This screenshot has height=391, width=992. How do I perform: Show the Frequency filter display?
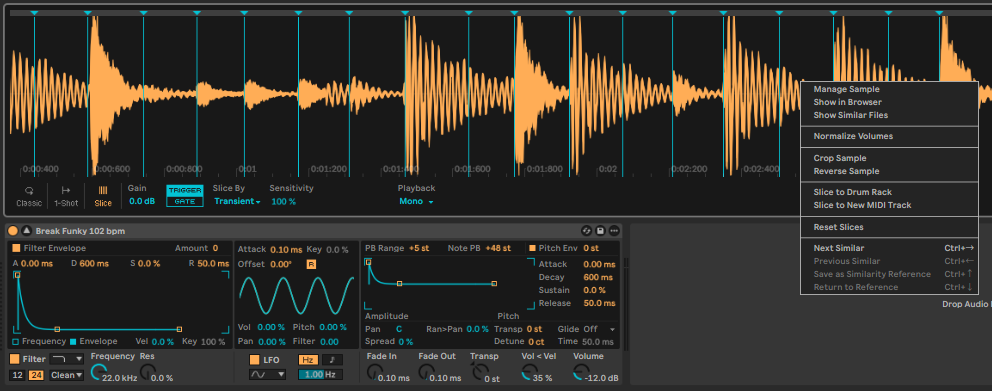coord(38,341)
